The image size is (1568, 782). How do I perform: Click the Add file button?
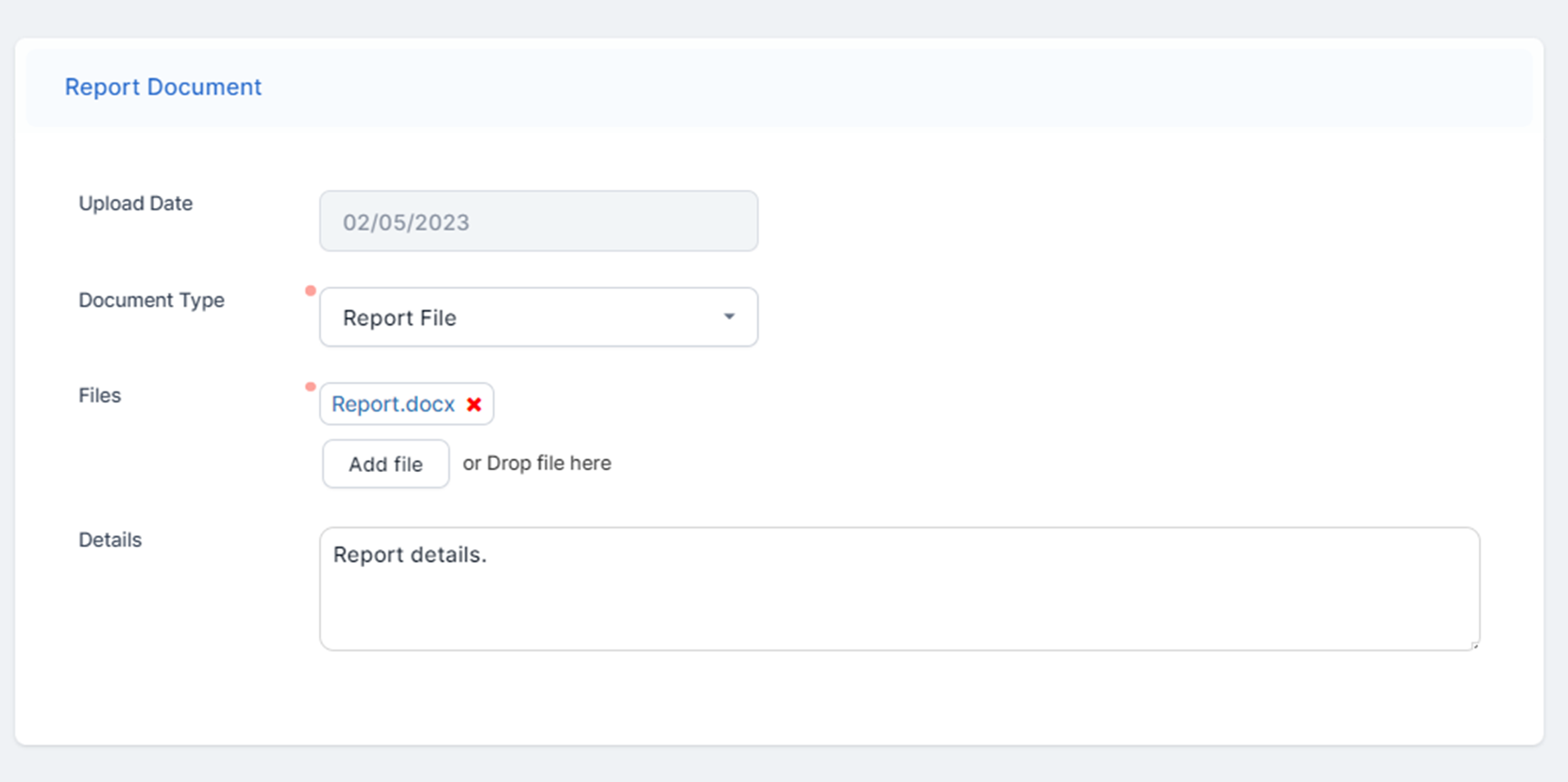point(385,464)
